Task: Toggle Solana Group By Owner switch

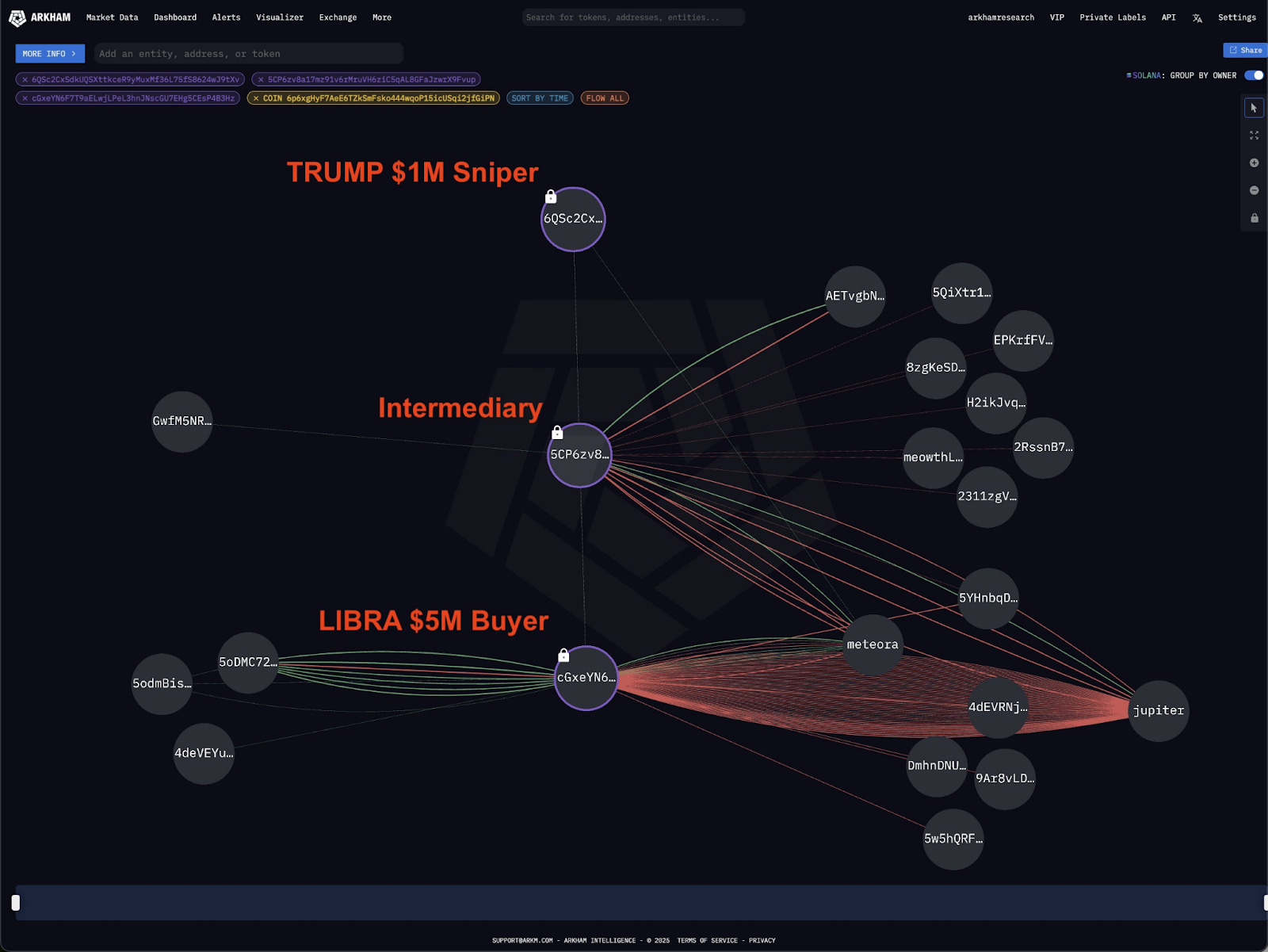Action: [x=1254, y=75]
